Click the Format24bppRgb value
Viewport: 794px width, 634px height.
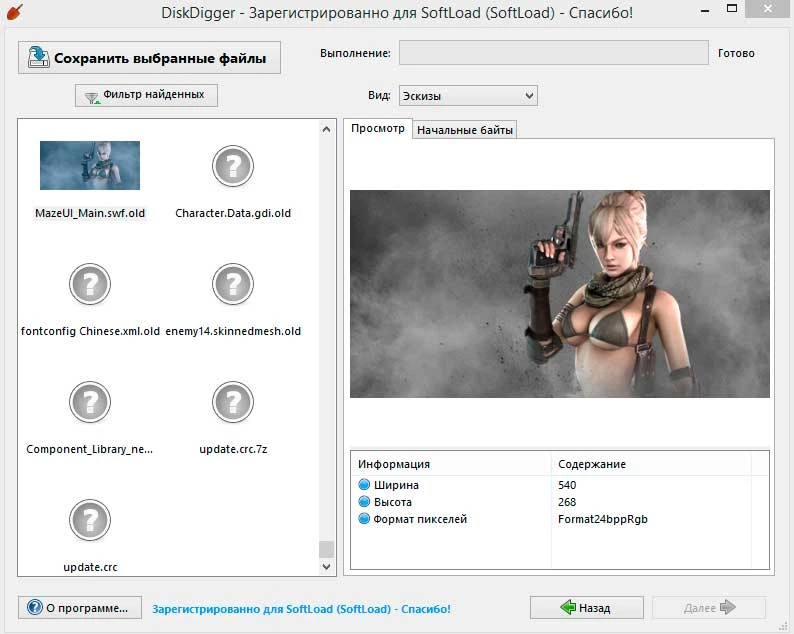(x=603, y=519)
